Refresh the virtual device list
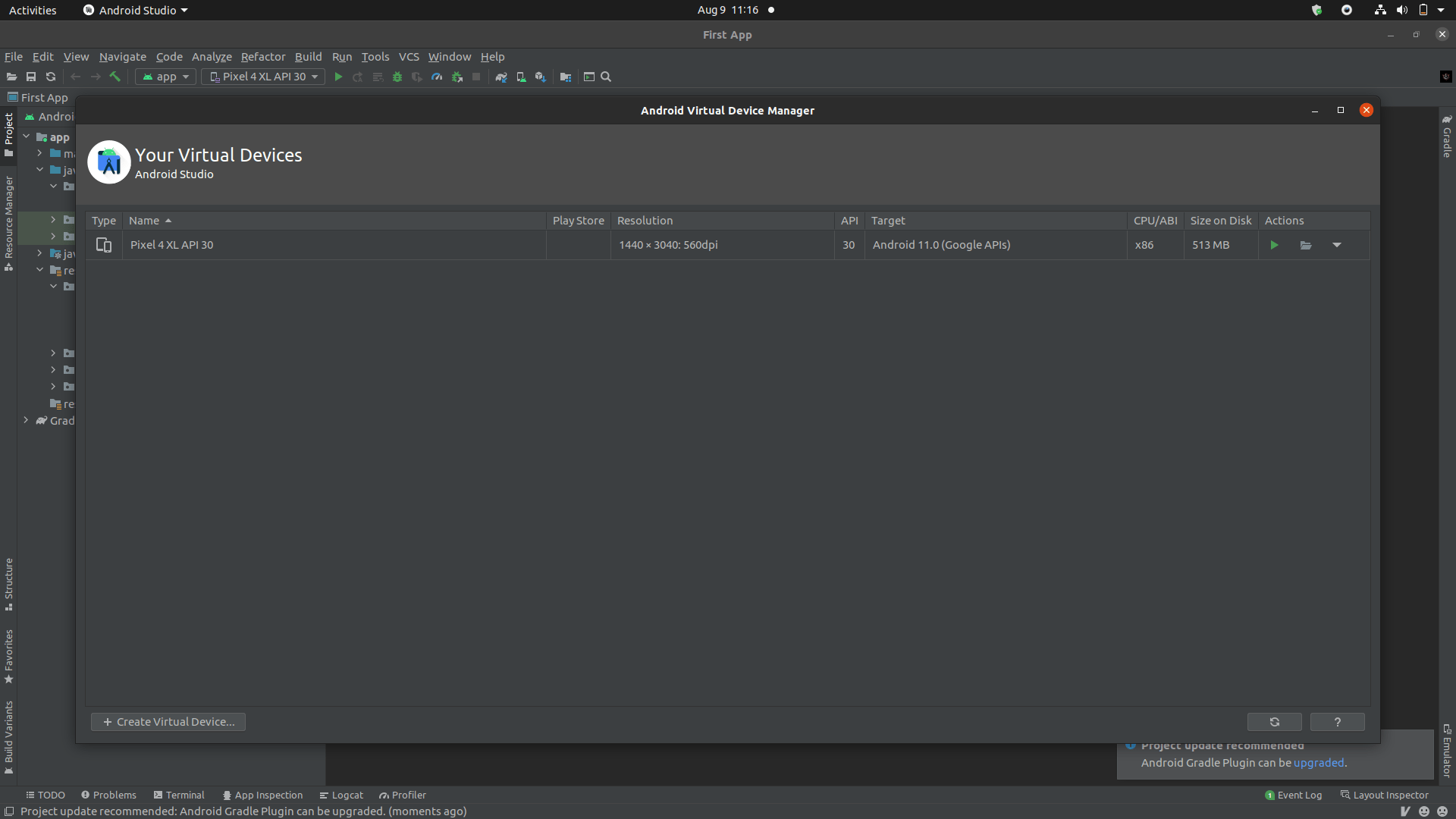The width and height of the screenshot is (1456, 819). coord(1274,722)
